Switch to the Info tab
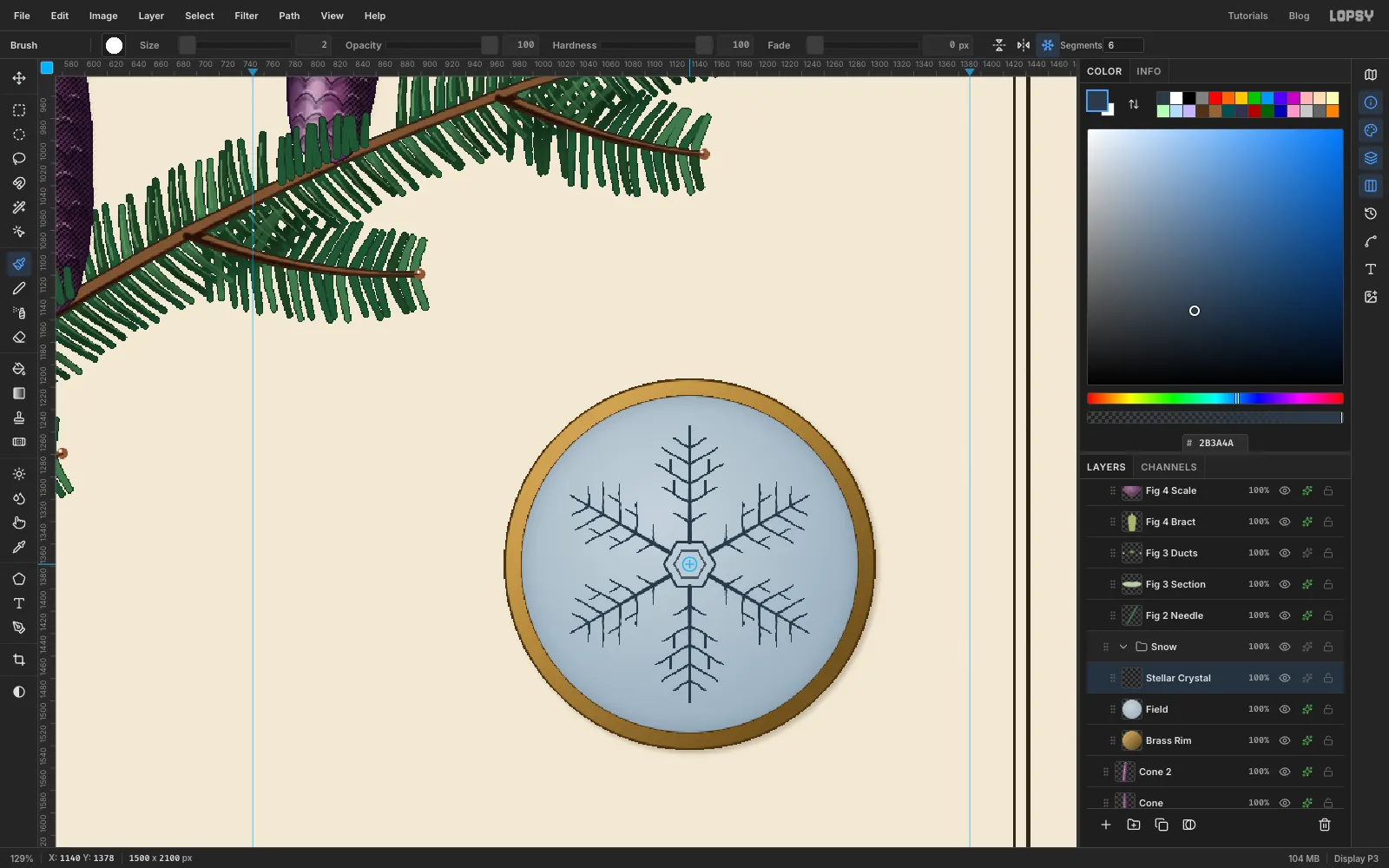The height and width of the screenshot is (868, 1389). (1149, 71)
